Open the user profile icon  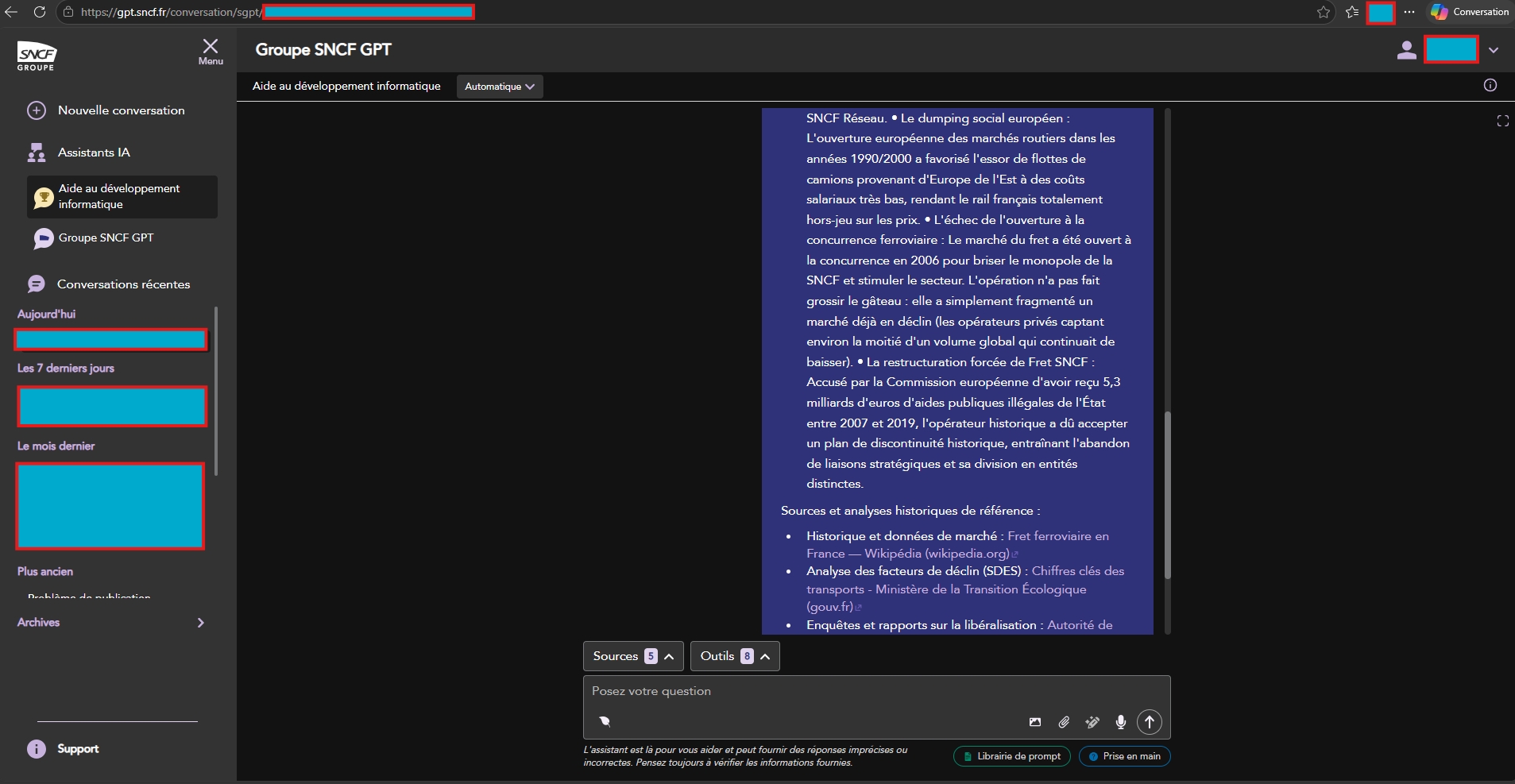[x=1406, y=50]
